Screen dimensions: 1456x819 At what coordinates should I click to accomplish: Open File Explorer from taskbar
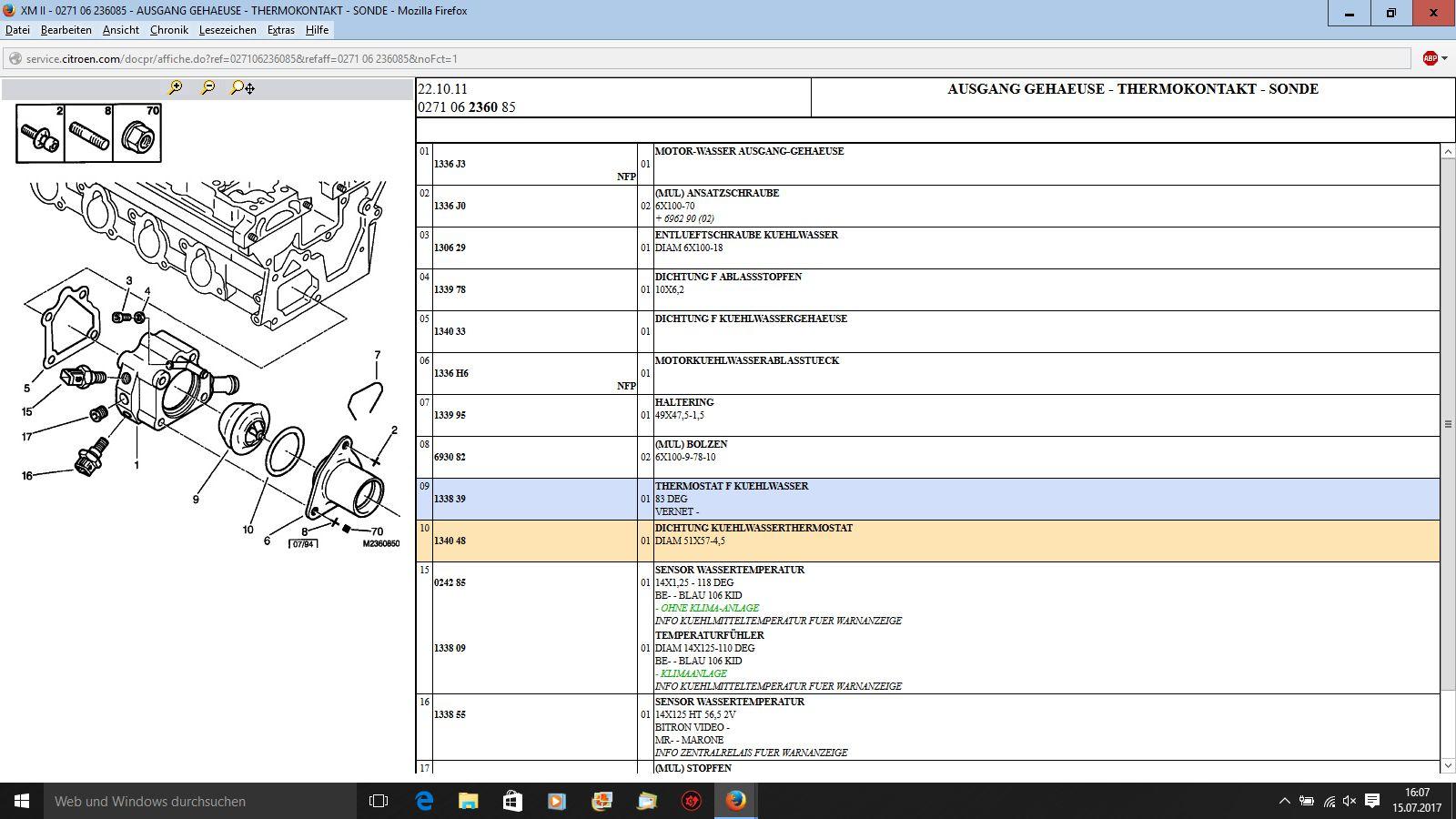coord(468,801)
